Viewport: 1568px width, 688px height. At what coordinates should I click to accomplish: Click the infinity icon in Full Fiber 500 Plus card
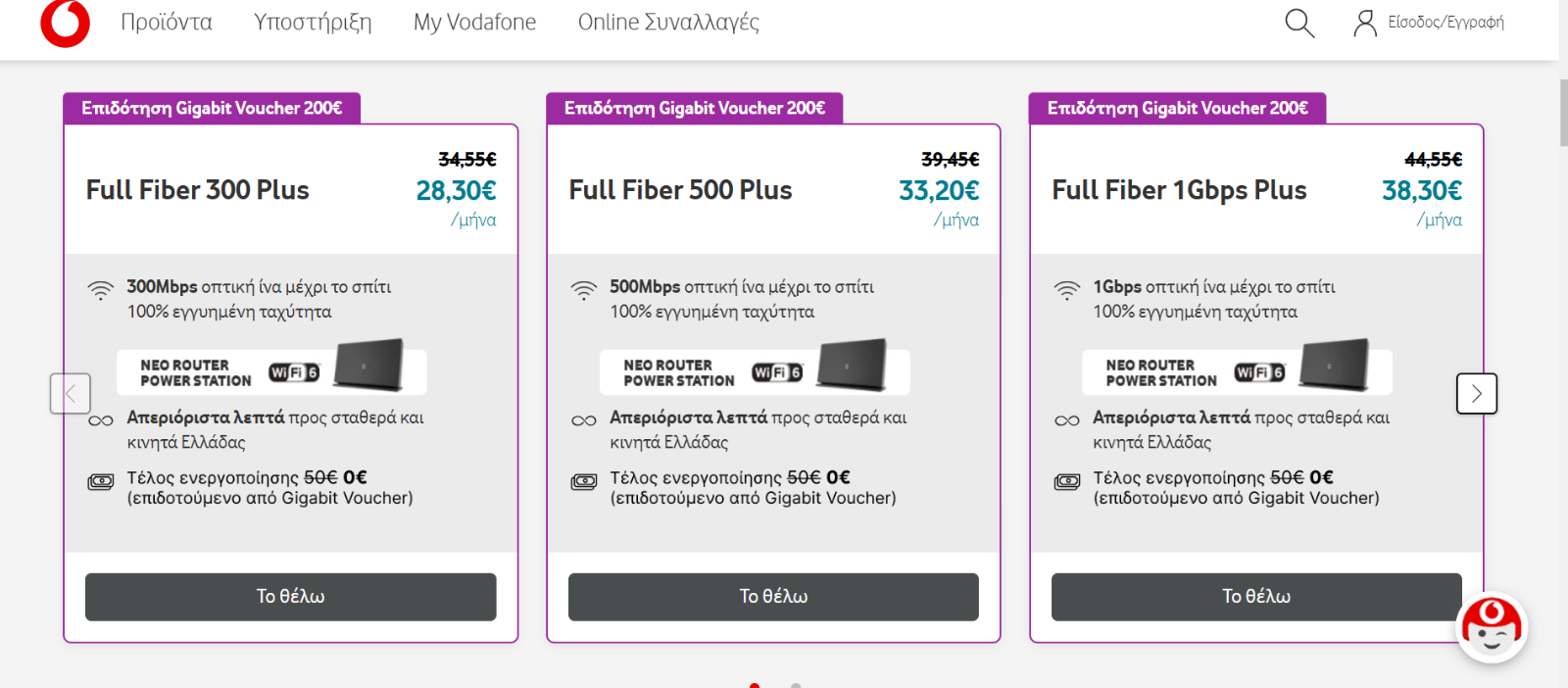(584, 420)
